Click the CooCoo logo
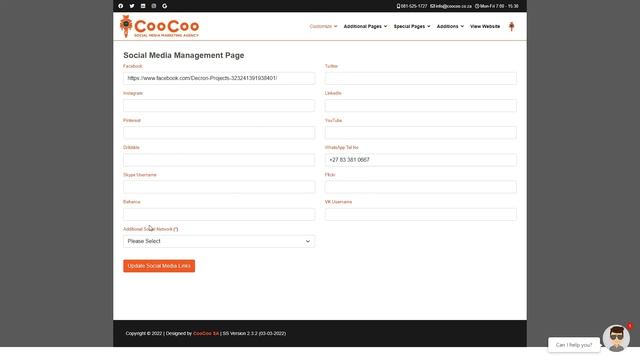 pyautogui.click(x=160, y=27)
